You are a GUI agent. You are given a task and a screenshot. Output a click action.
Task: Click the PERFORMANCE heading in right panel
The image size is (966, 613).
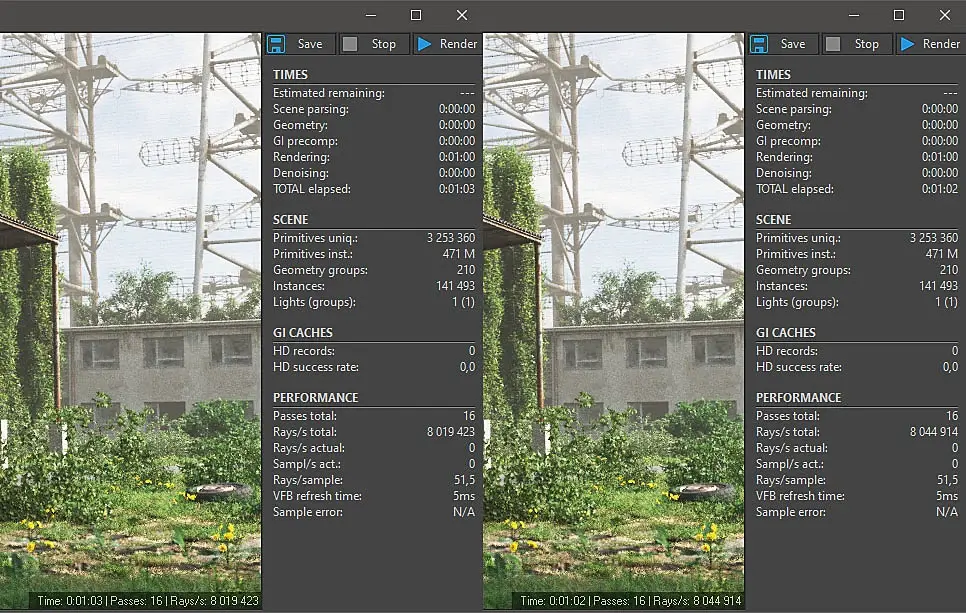coord(798,397)
